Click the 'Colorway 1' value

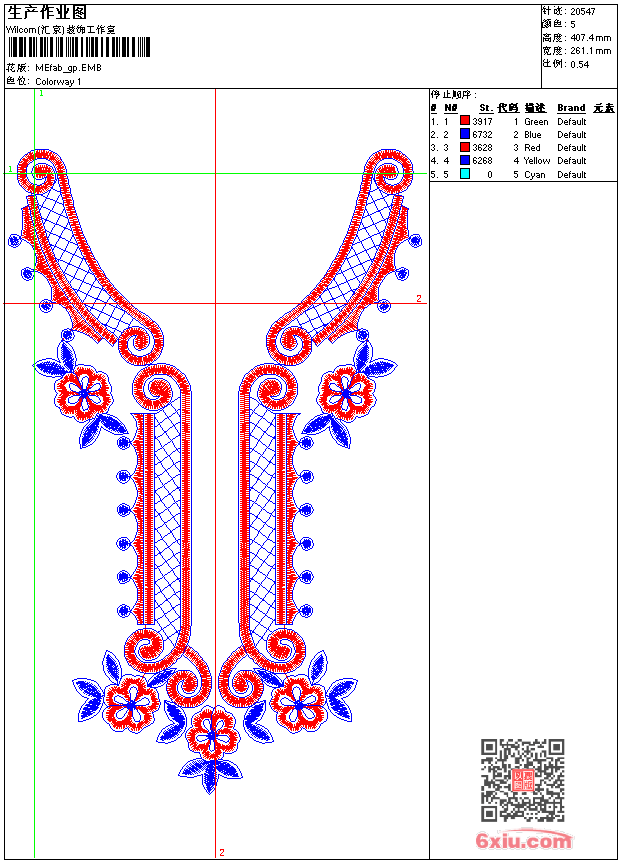[58, 82]
